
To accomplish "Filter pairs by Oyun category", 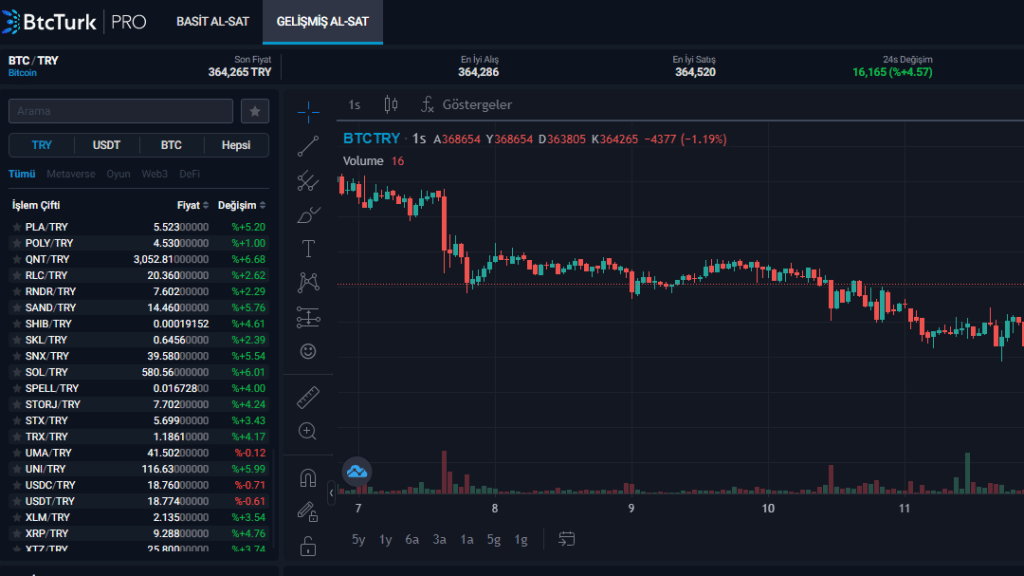I will [x=118, y=174].
